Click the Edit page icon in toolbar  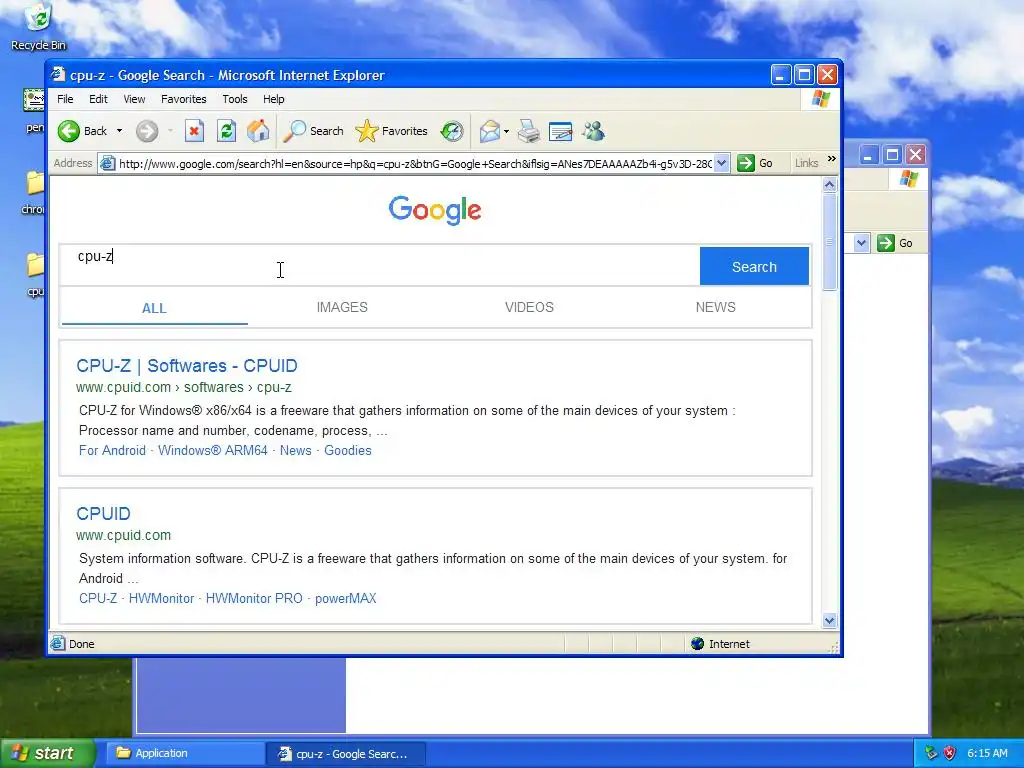point(560,131)
